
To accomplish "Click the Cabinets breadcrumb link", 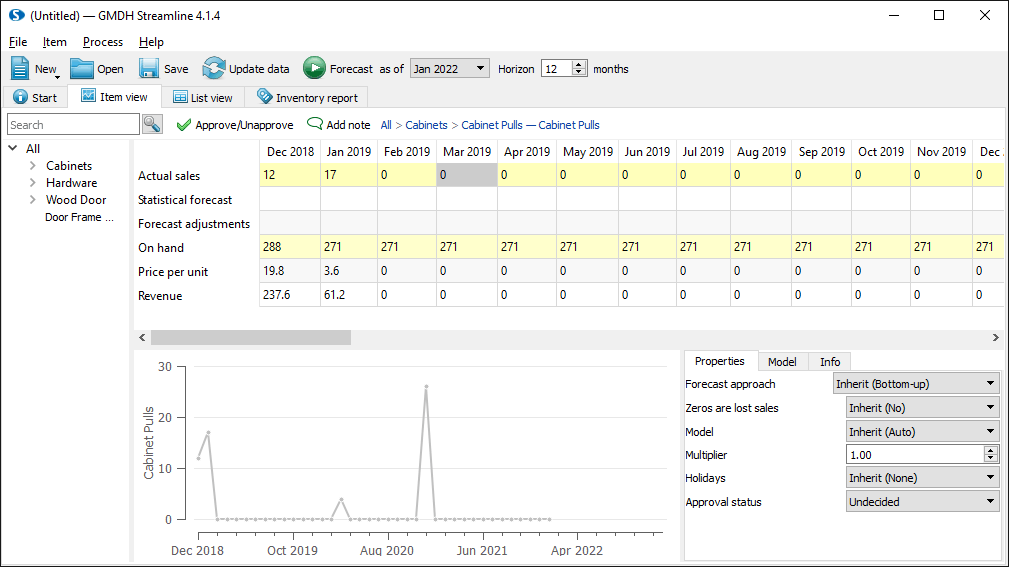I will (x=426, y=125).
